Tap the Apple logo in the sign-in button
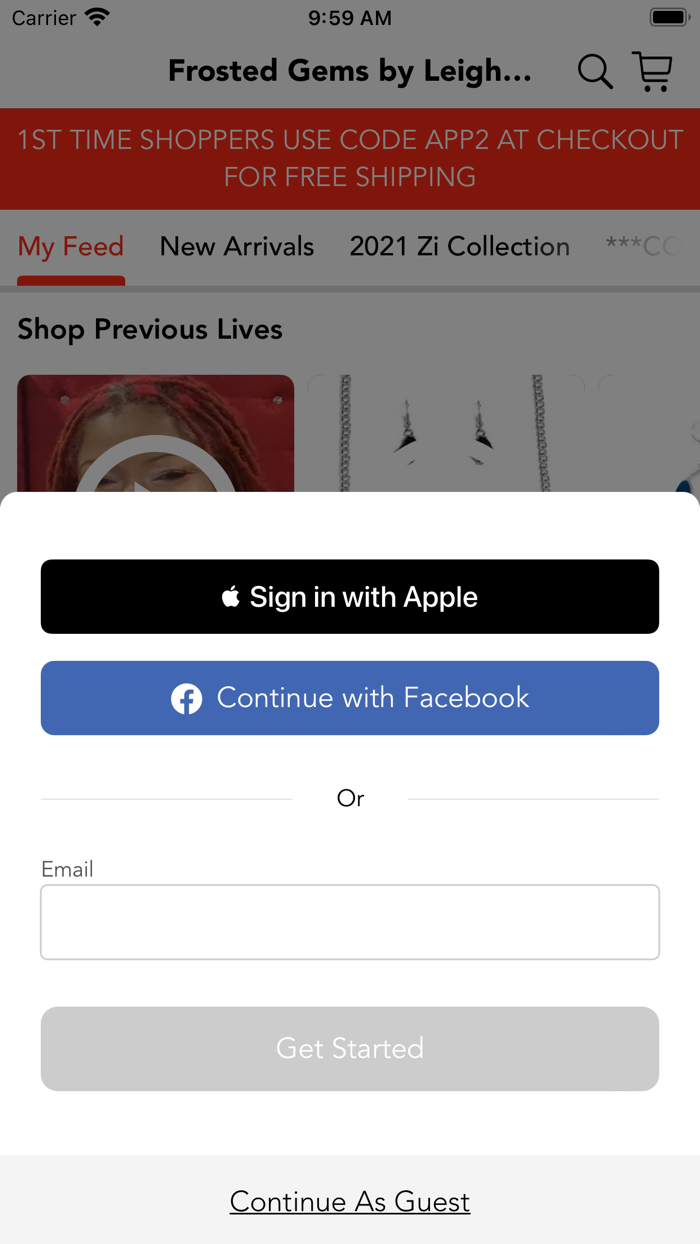The image size is (700, 1244). coord(231,597)
